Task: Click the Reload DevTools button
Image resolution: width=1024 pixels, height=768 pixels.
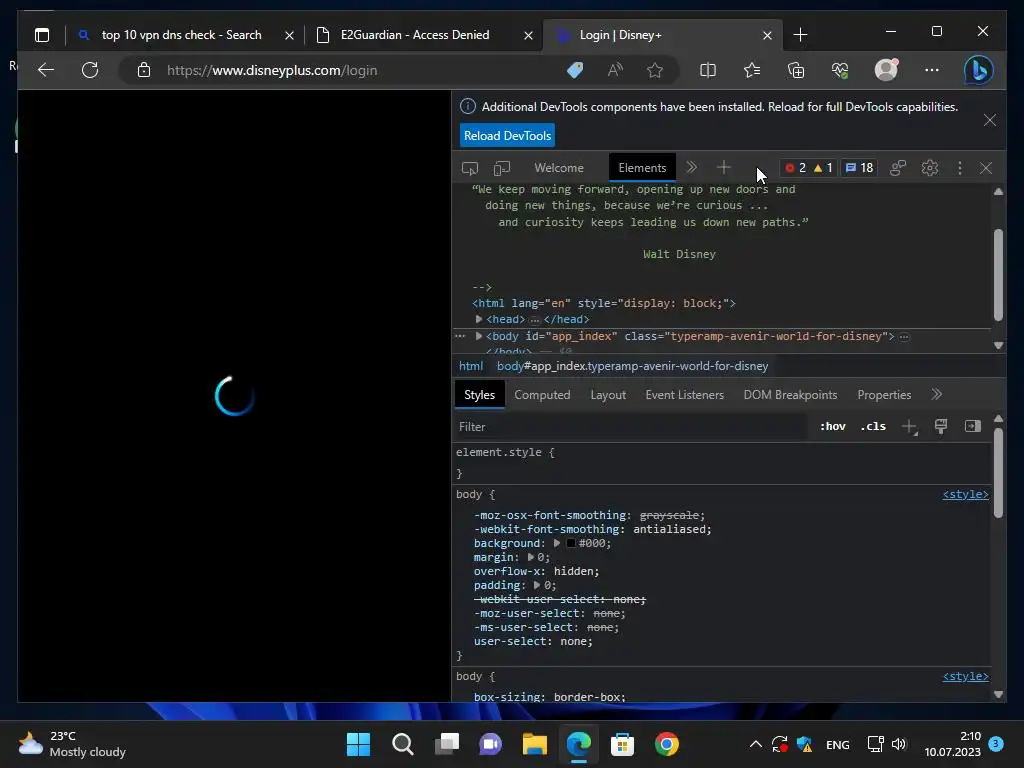Action: (x=507, y=136)
